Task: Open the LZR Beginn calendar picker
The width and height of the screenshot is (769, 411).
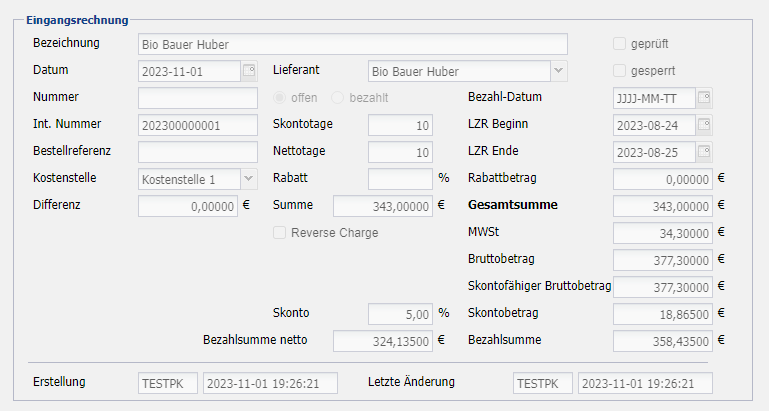Action: click(x=704, y=125)
